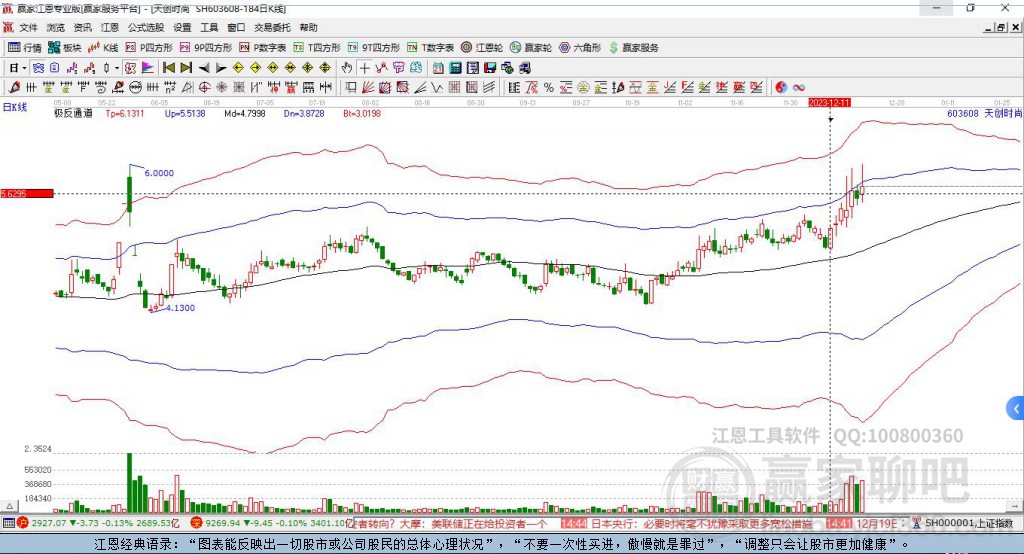Open the 江恩轮 Gann wheel
This screenshot has width=1024, height=554.
(x=482, y=48)
